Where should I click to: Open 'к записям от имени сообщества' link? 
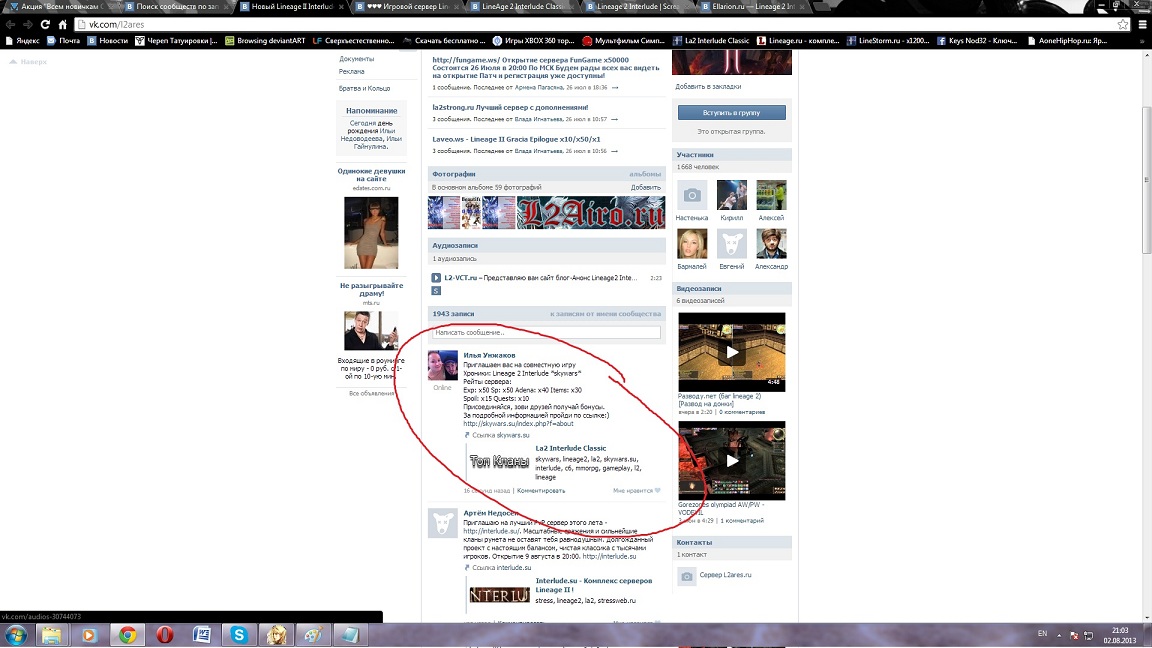coord(605,314)
